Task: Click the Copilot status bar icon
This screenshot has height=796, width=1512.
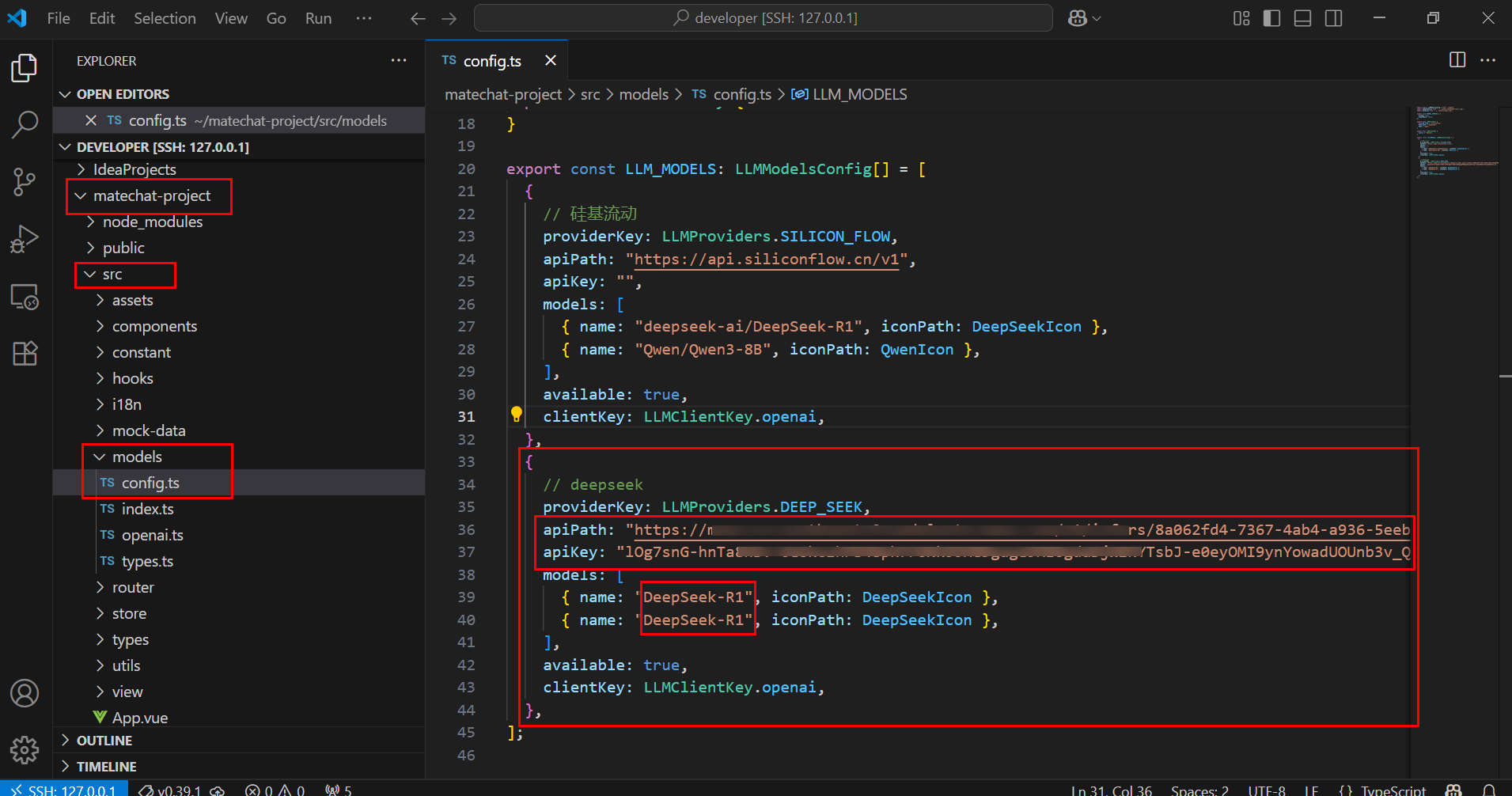Action: 1453,790
